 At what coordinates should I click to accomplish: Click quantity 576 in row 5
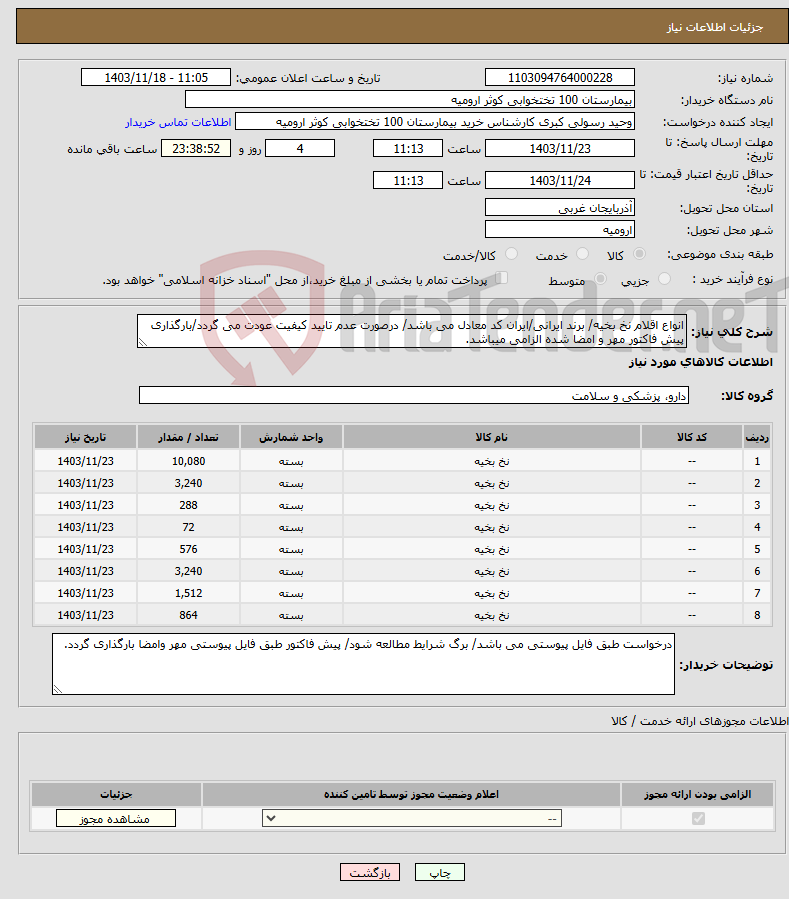click(189, 549)
